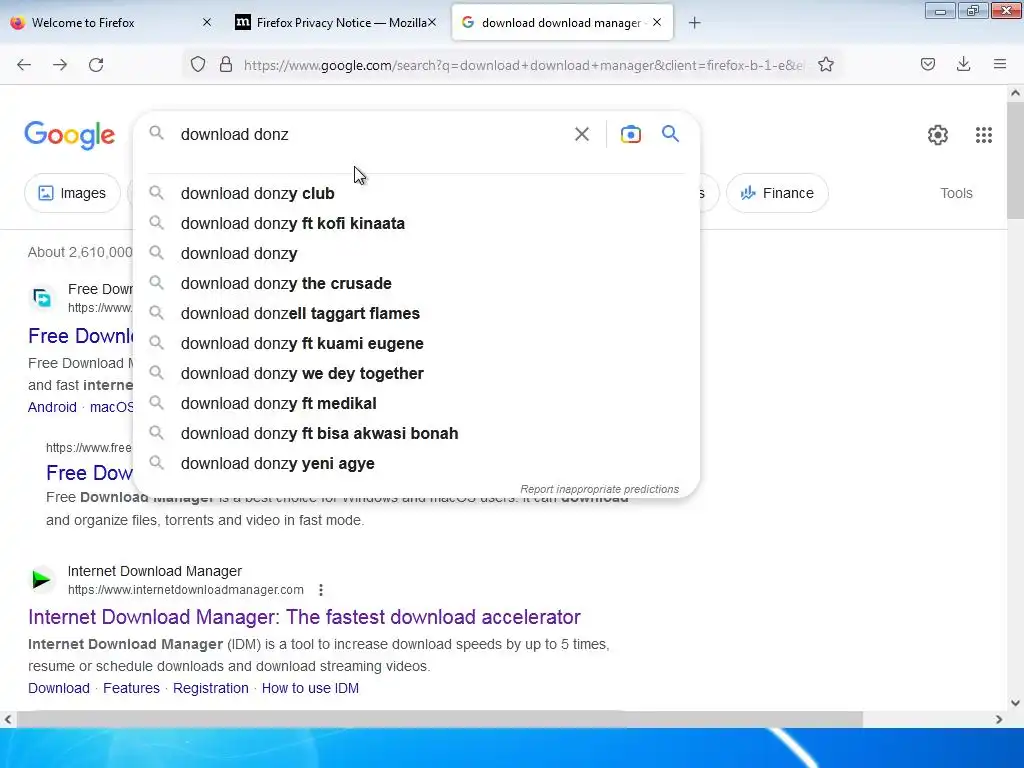Open the IDM Features sitelink
Viewport: 1024px width, 768px height.
coord(131,688)
